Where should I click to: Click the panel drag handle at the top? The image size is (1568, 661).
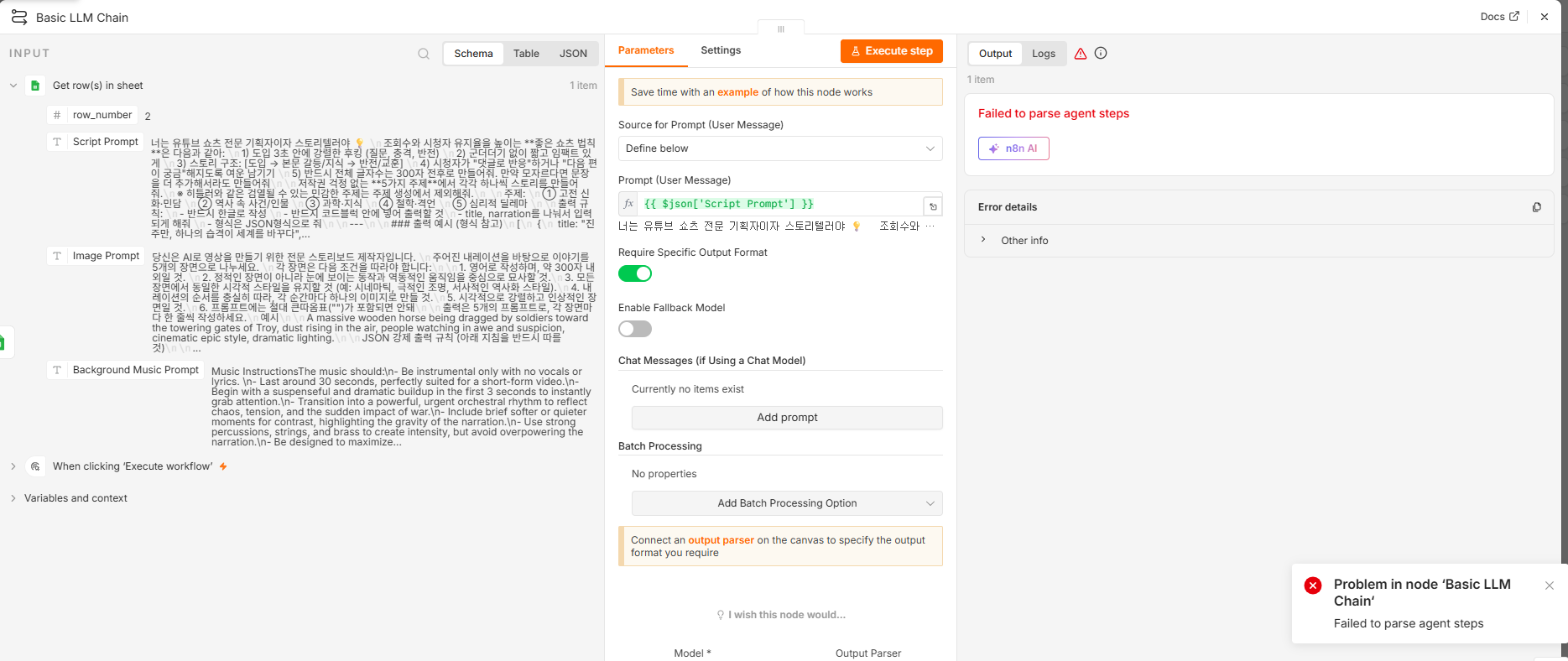[781, 29]
